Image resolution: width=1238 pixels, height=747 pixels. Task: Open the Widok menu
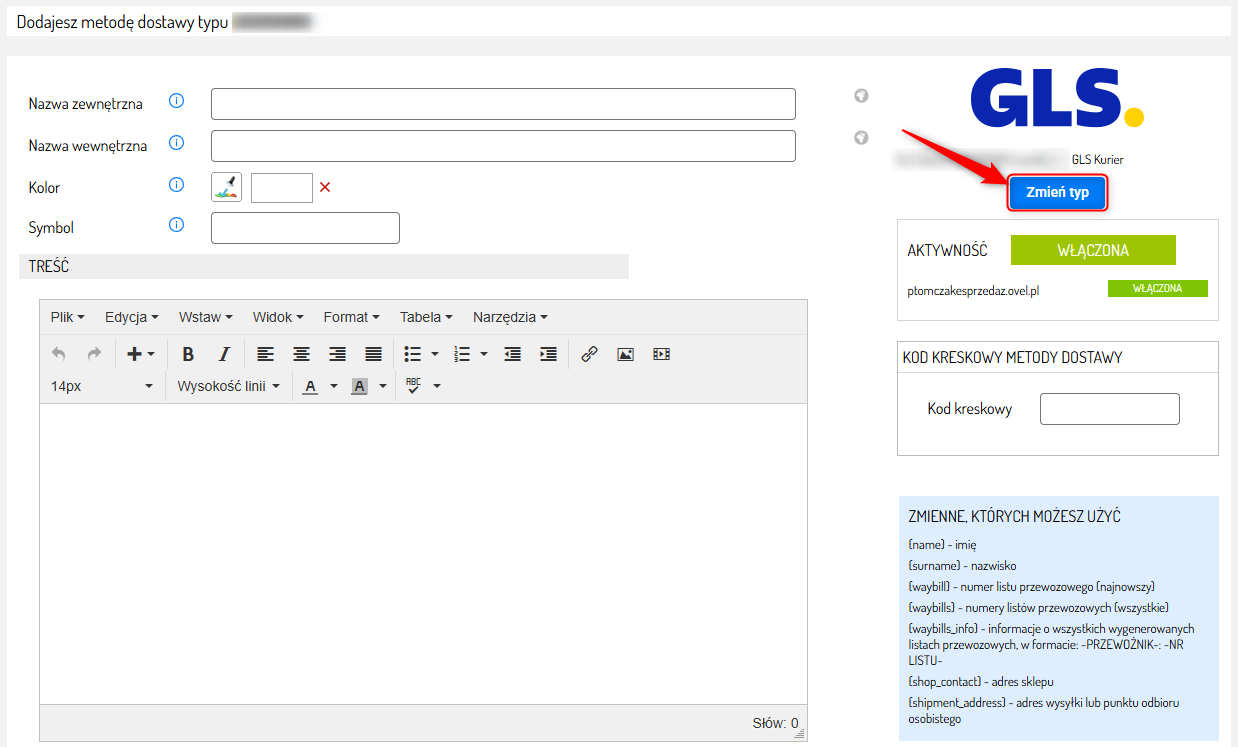278,317
